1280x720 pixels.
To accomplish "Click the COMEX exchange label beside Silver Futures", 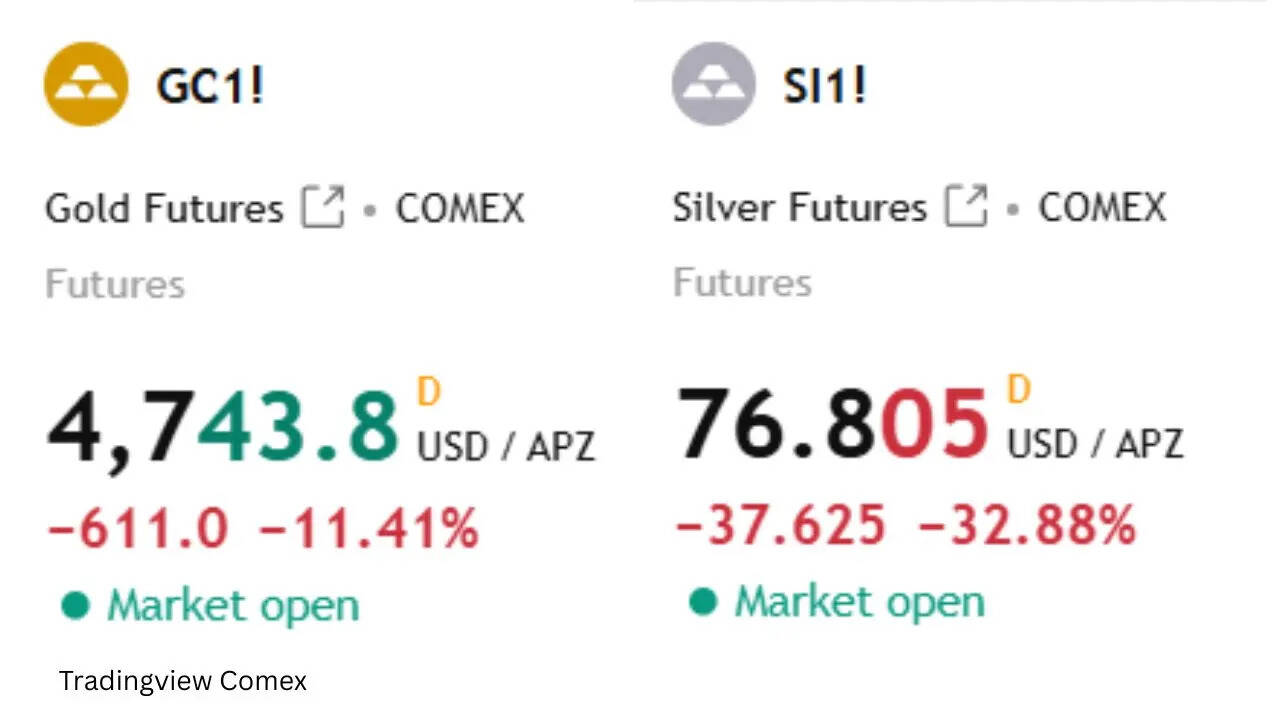I will coord(1102,208).
